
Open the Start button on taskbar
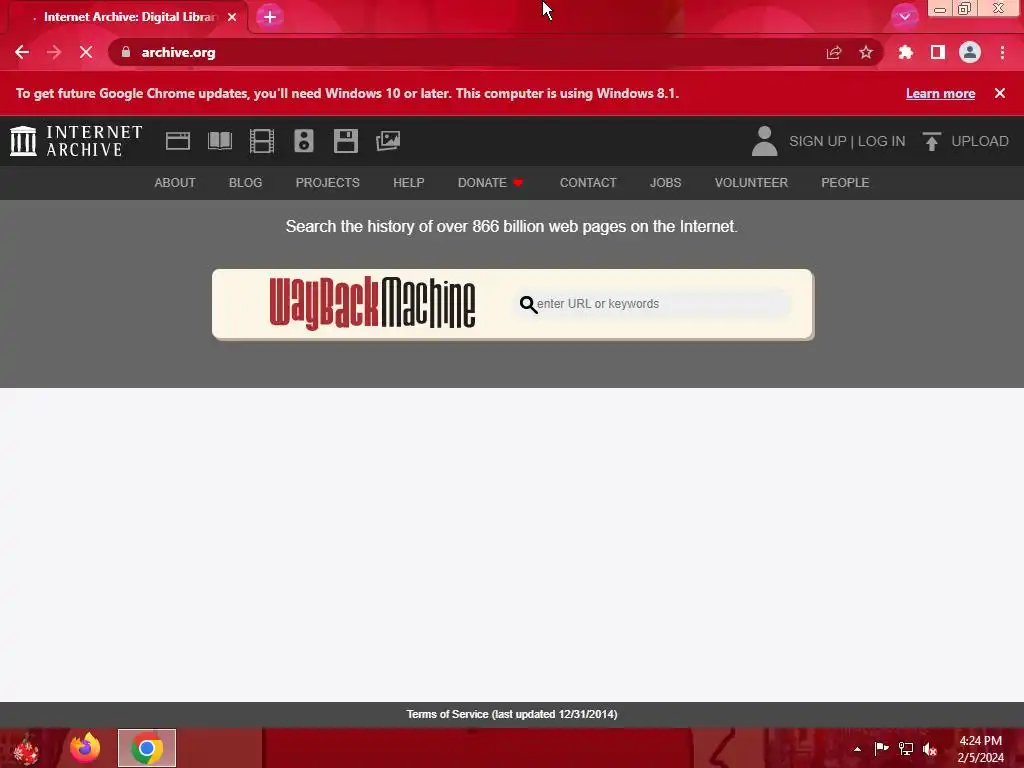(x=26, y=748)
